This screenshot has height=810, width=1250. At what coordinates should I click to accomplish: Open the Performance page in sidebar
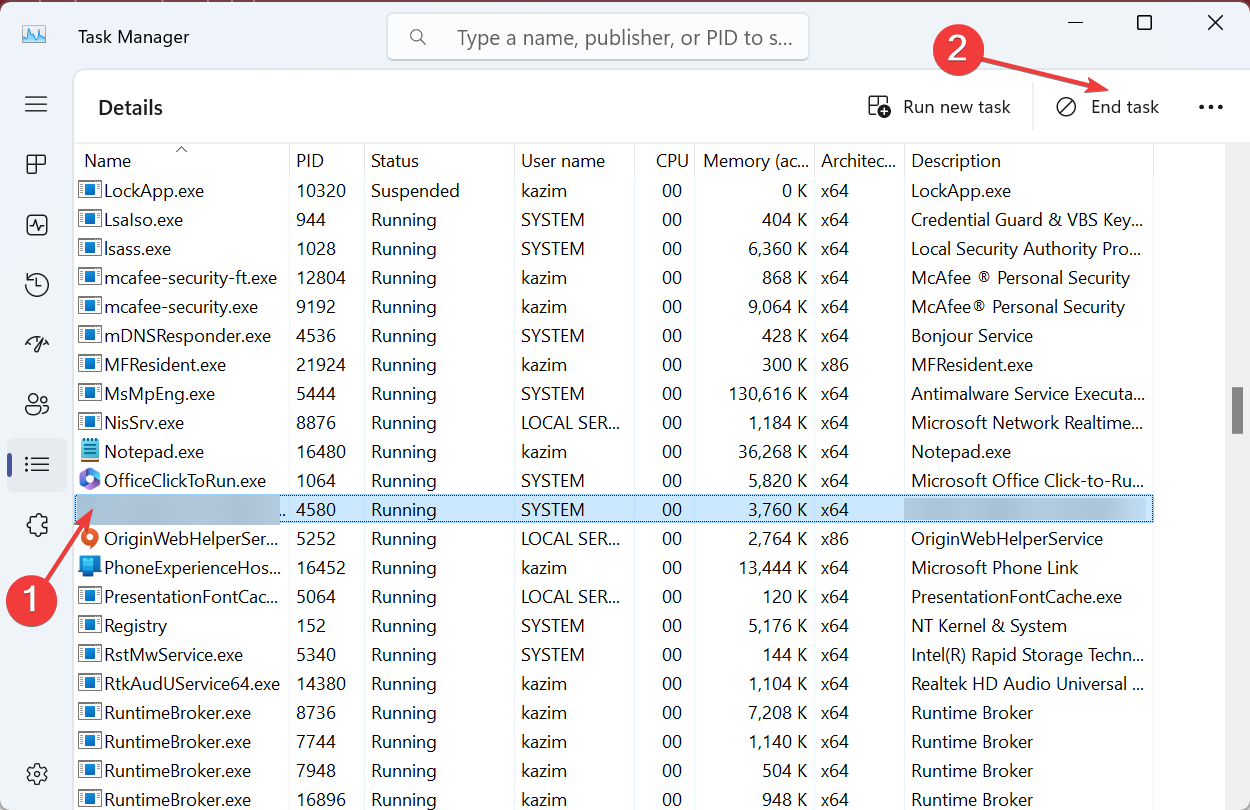(x=37, y=225)
